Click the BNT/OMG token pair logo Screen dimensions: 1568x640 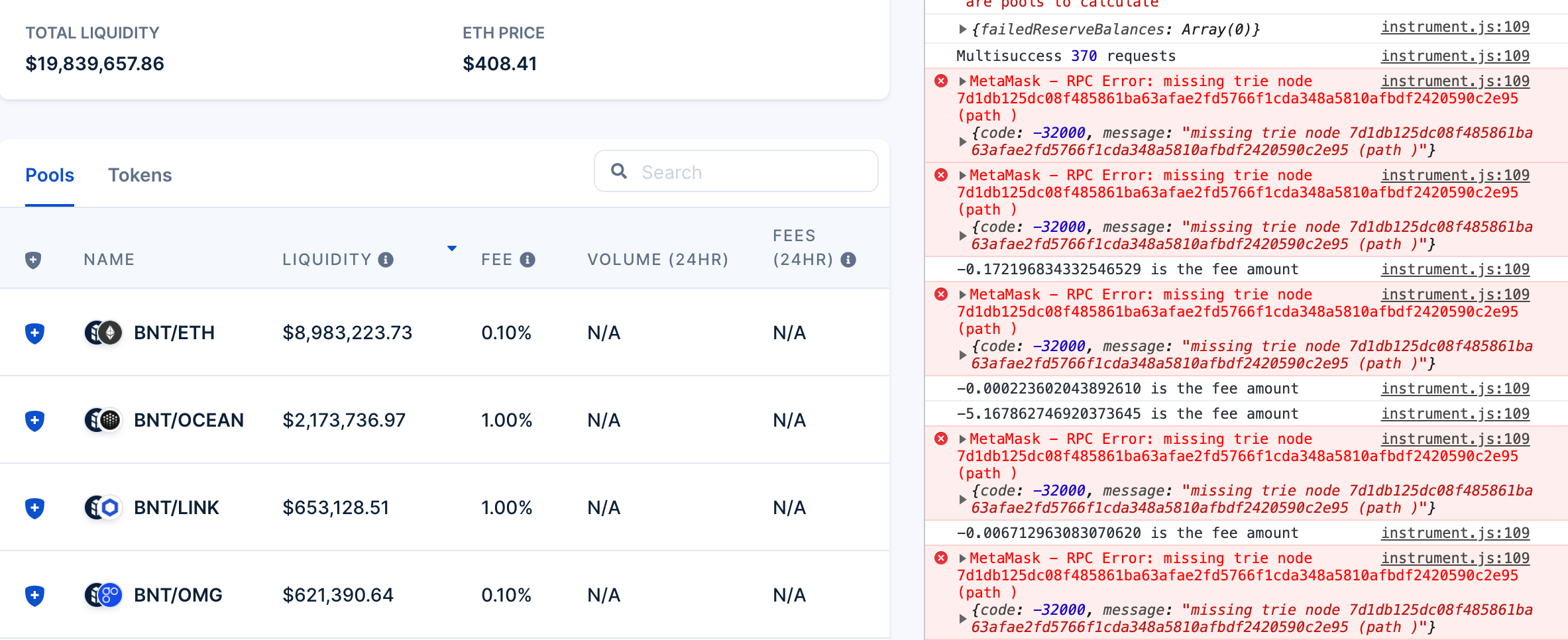[103, 595]
